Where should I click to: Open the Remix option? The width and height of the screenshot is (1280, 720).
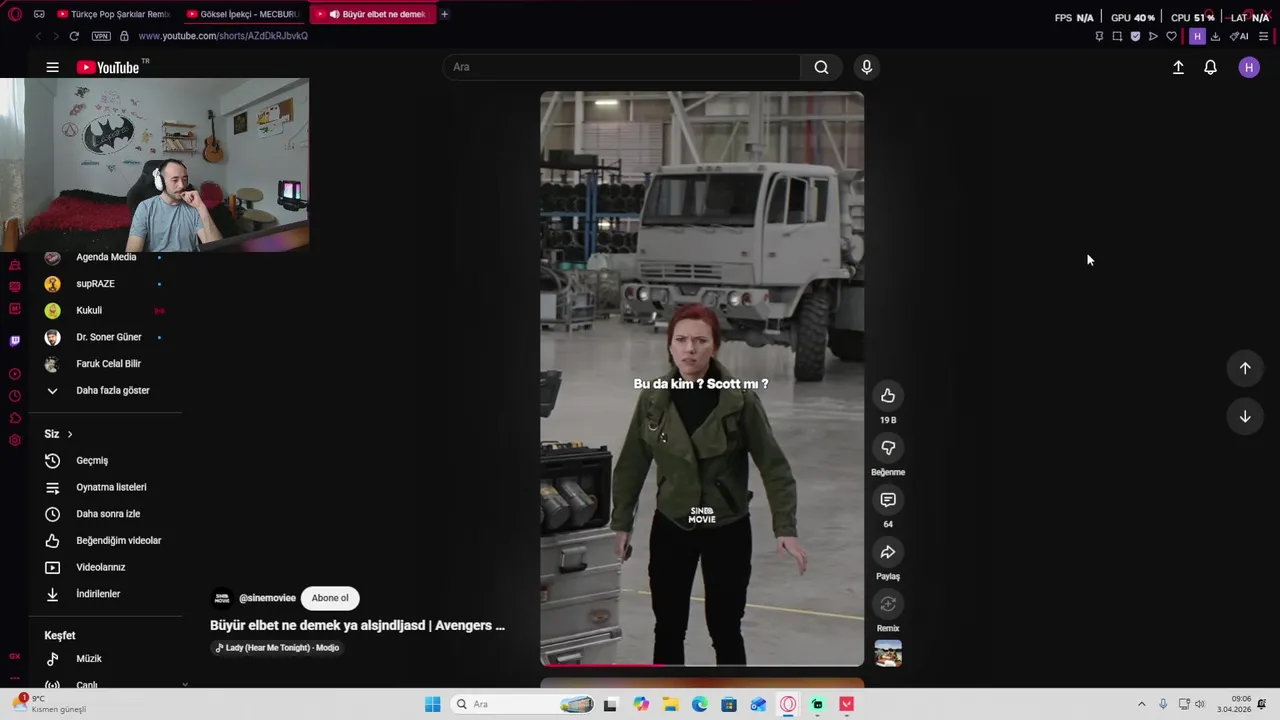pos(888,604)
